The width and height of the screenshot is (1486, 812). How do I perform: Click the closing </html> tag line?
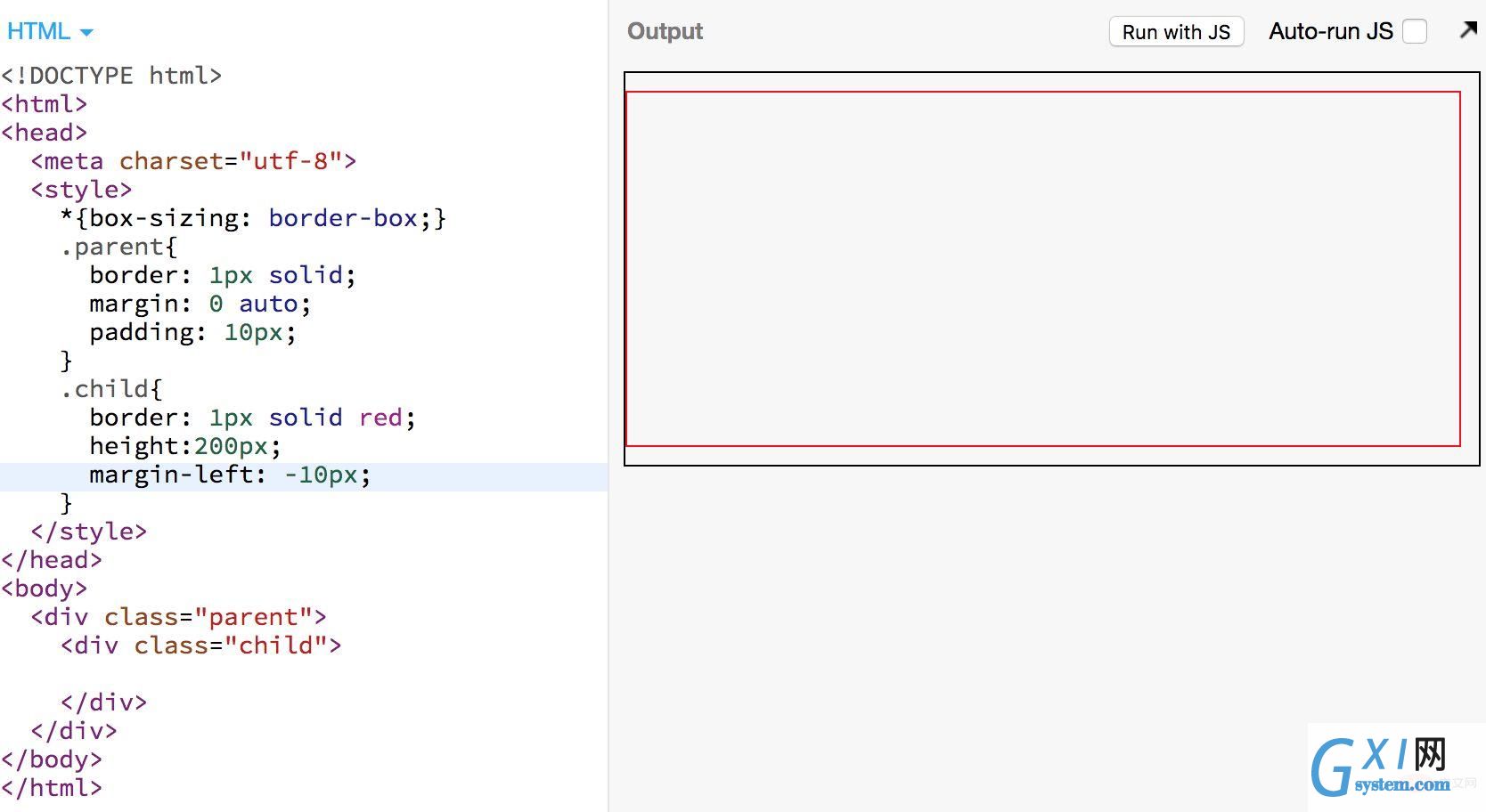51,788
